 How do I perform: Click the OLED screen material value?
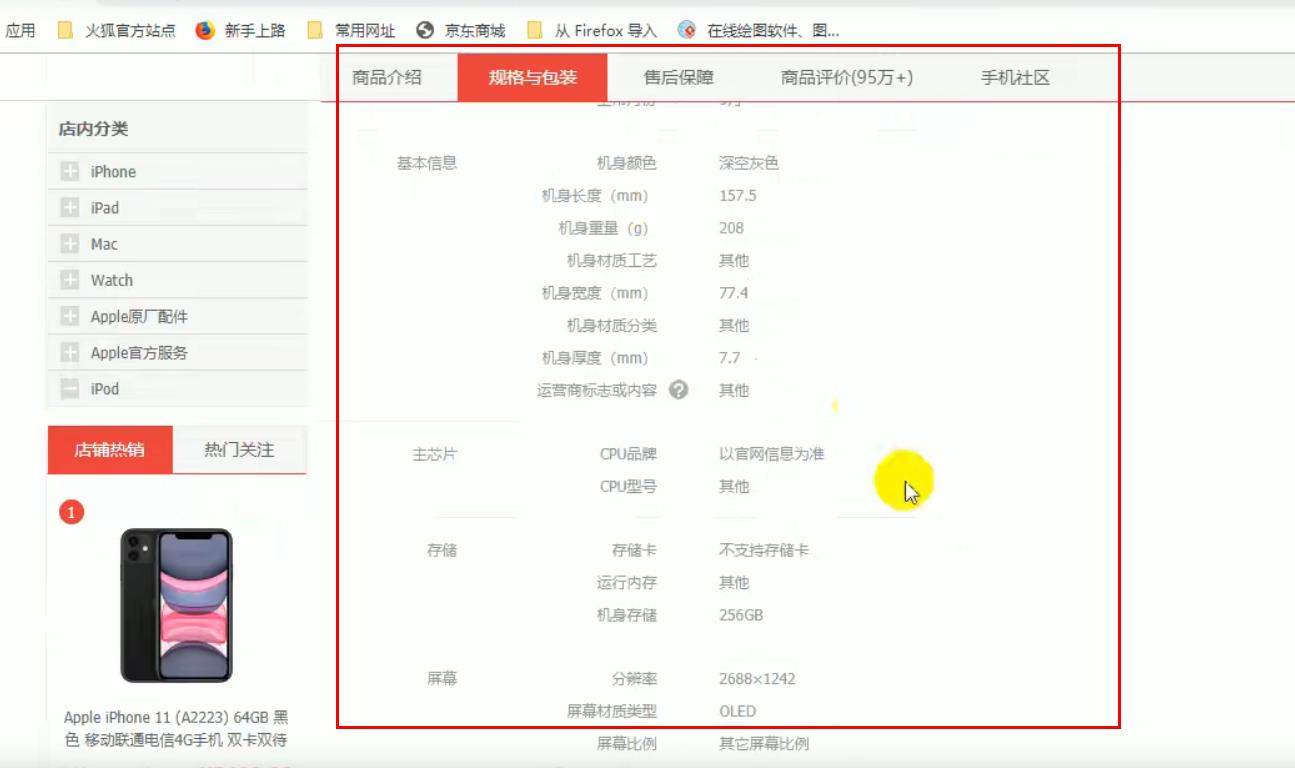pyautogui.click(x=738, y=711)
